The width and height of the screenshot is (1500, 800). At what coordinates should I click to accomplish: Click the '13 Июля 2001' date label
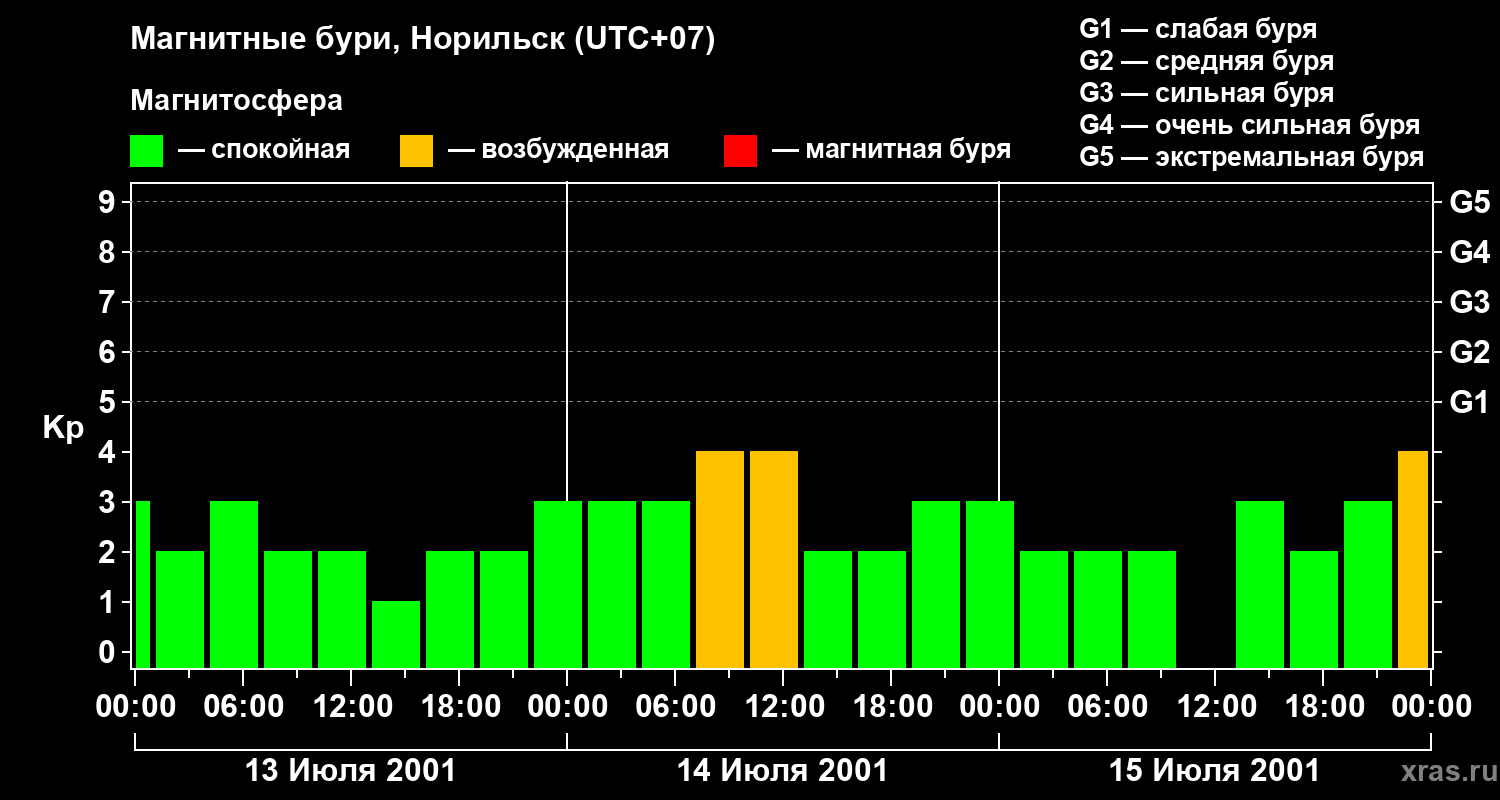(351, 771)
